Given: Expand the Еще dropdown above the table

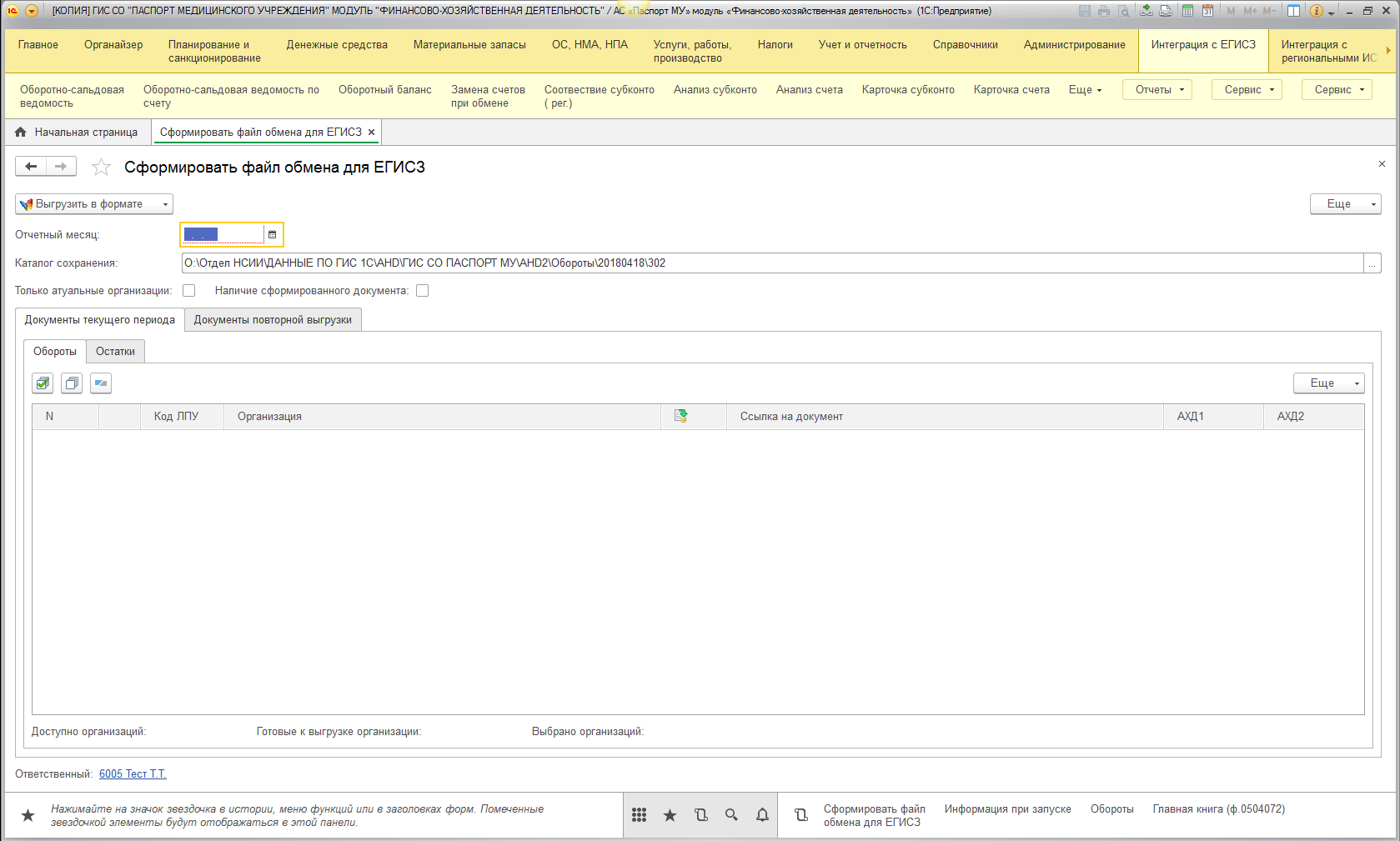Looking at the screenshot, I should [1328, 383].
